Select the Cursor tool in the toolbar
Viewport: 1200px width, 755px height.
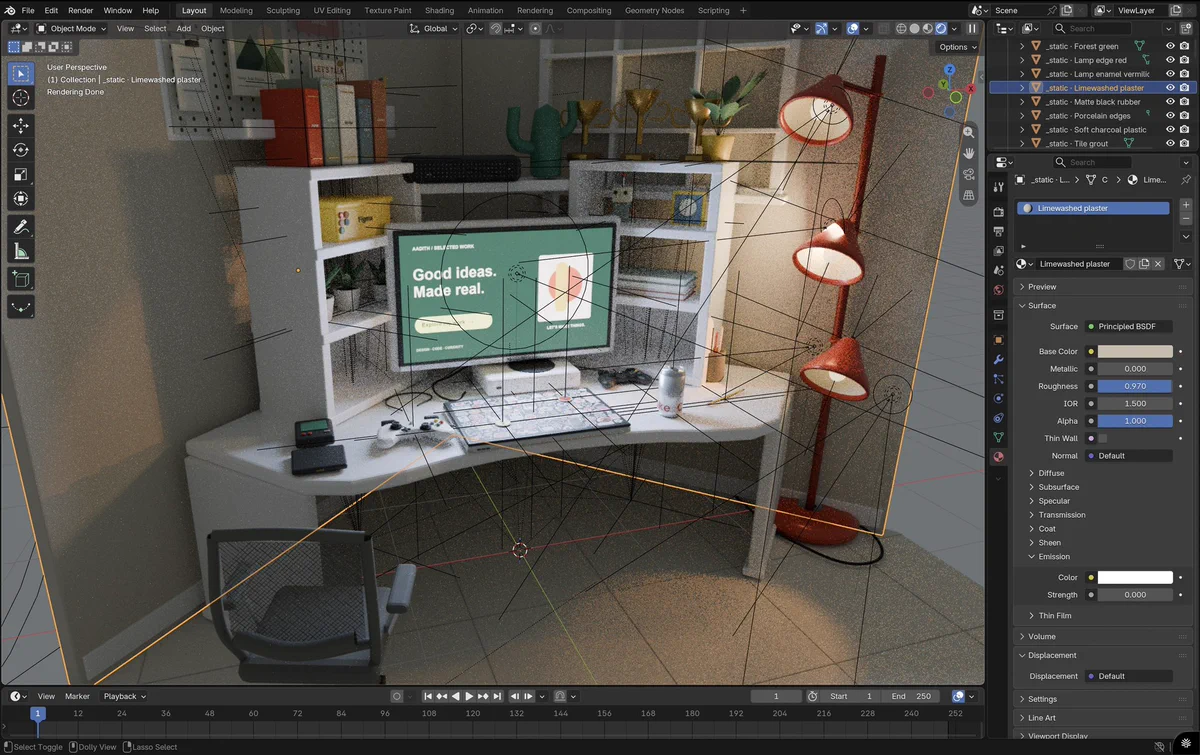[x=21, y=98]
